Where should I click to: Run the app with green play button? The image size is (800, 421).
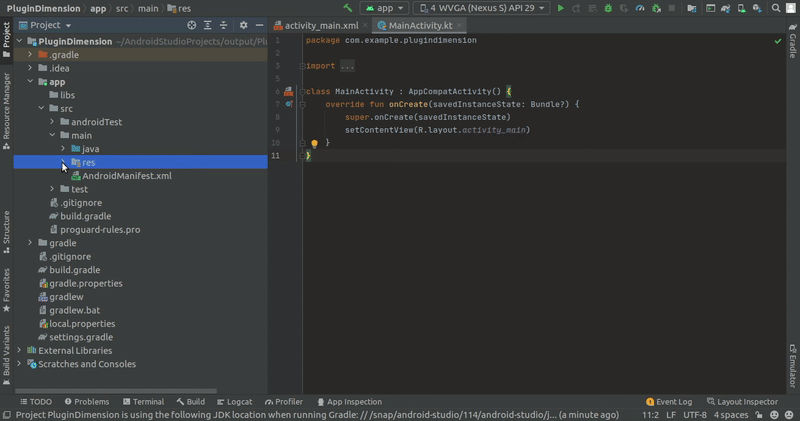[x=560, y=8]
